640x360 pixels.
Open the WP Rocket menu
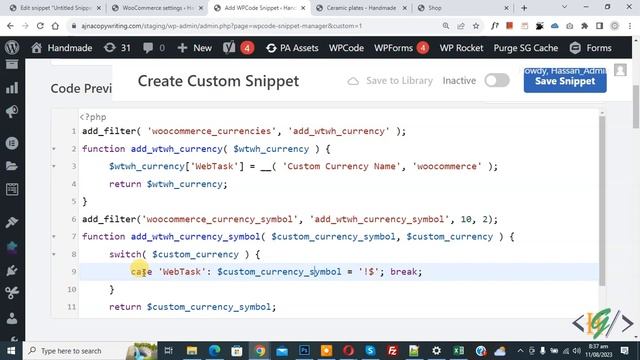(x=461, y=48)
